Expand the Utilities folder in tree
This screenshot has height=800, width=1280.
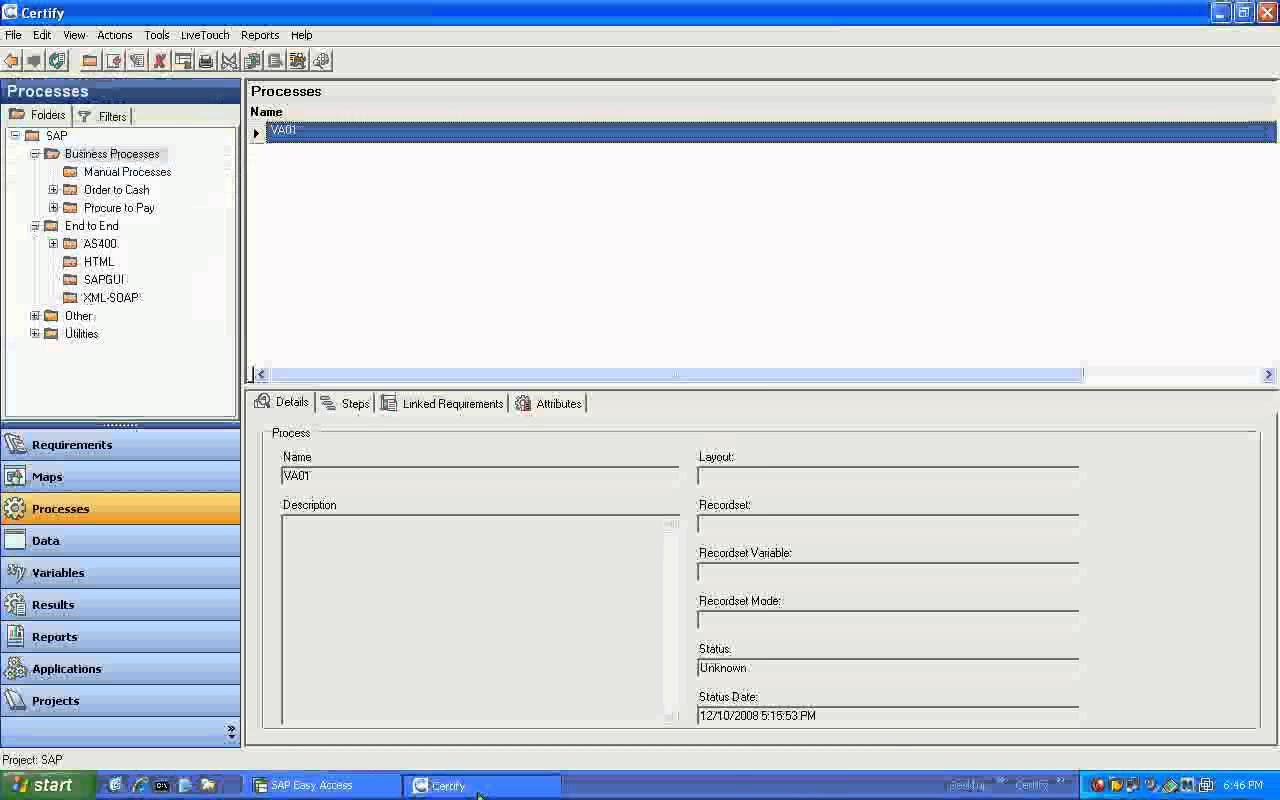click(x=35, y=334)
